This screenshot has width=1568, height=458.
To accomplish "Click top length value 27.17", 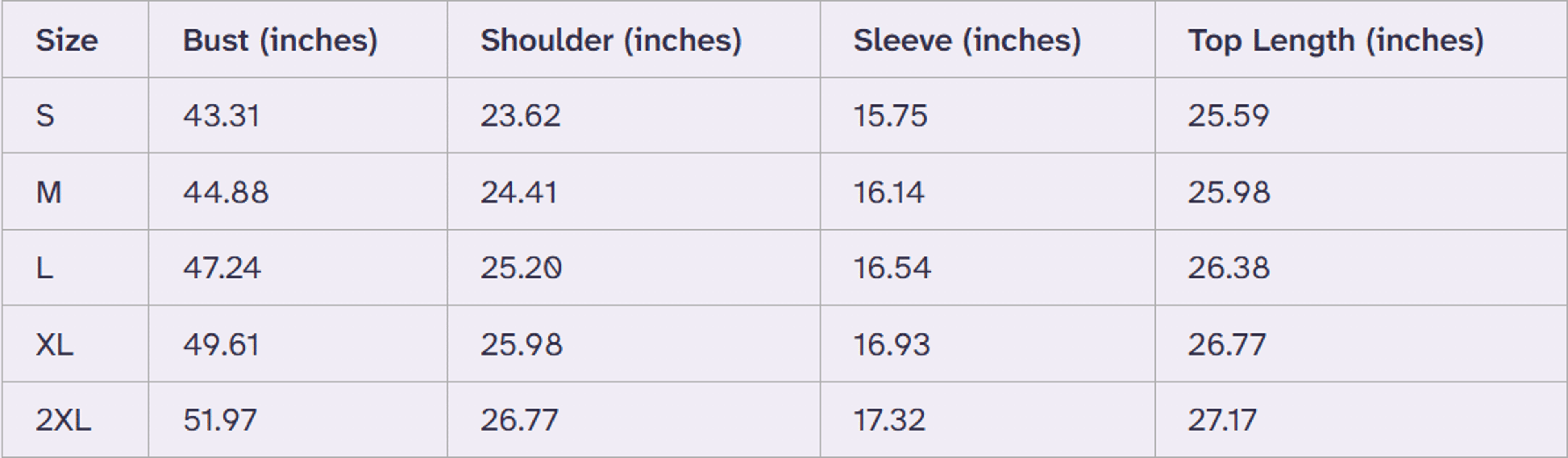I will 1222,420.
